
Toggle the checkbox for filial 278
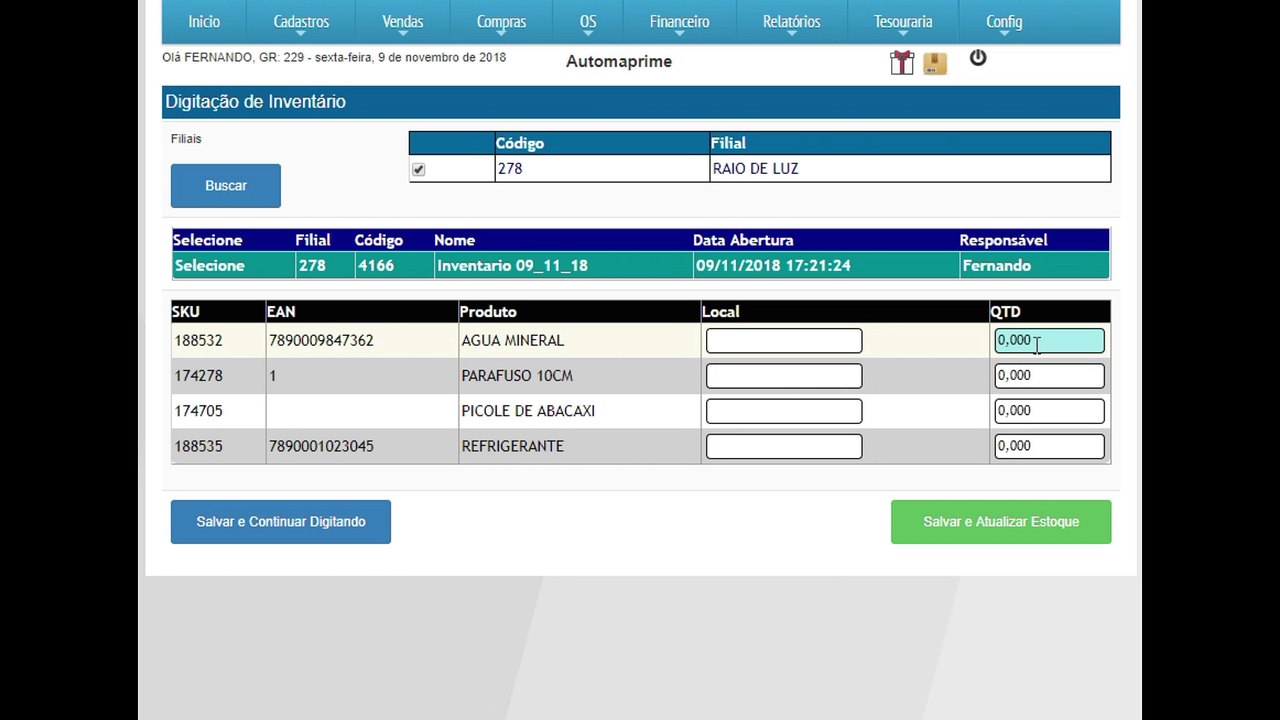click(418, 170)
